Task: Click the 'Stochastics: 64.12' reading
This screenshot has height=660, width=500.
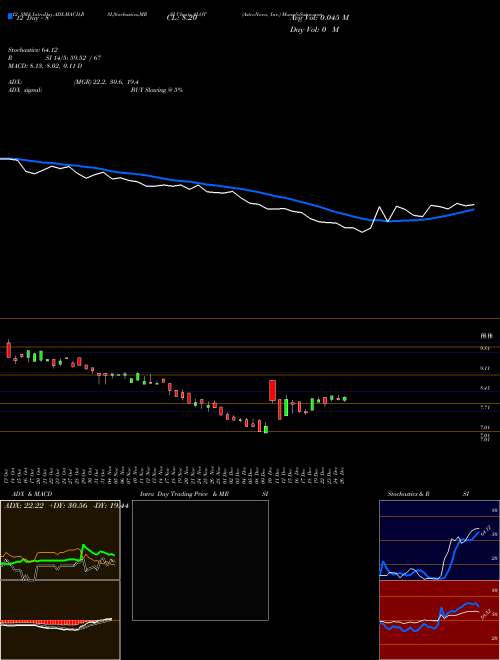Action: click(x=33, y=50)
